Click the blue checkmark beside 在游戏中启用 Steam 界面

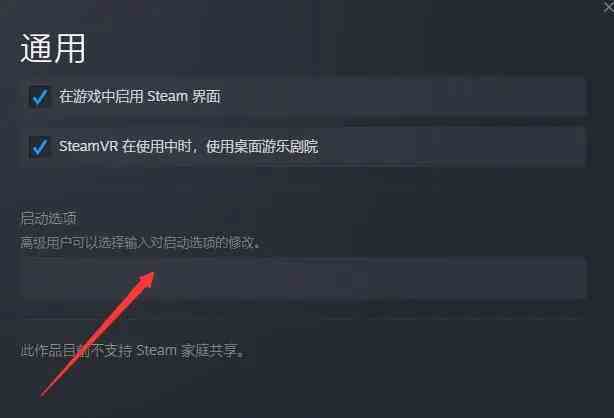40,97
